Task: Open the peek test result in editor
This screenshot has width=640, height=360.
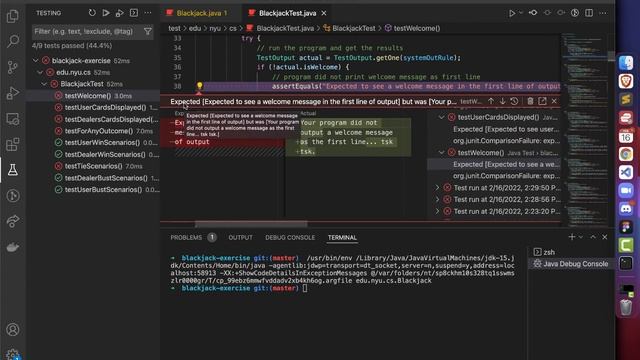Action: coord(542,101)
